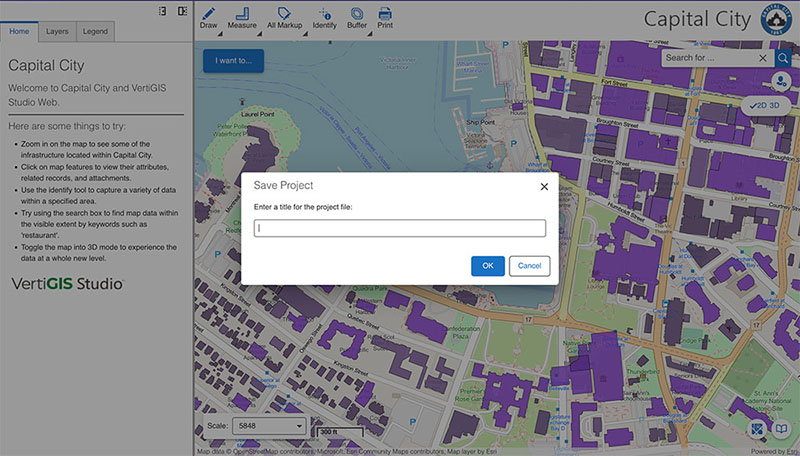Screen dimensions: 800x456
Task: Expand the All Markup dropdown arrow
Action: click(305, 34)
